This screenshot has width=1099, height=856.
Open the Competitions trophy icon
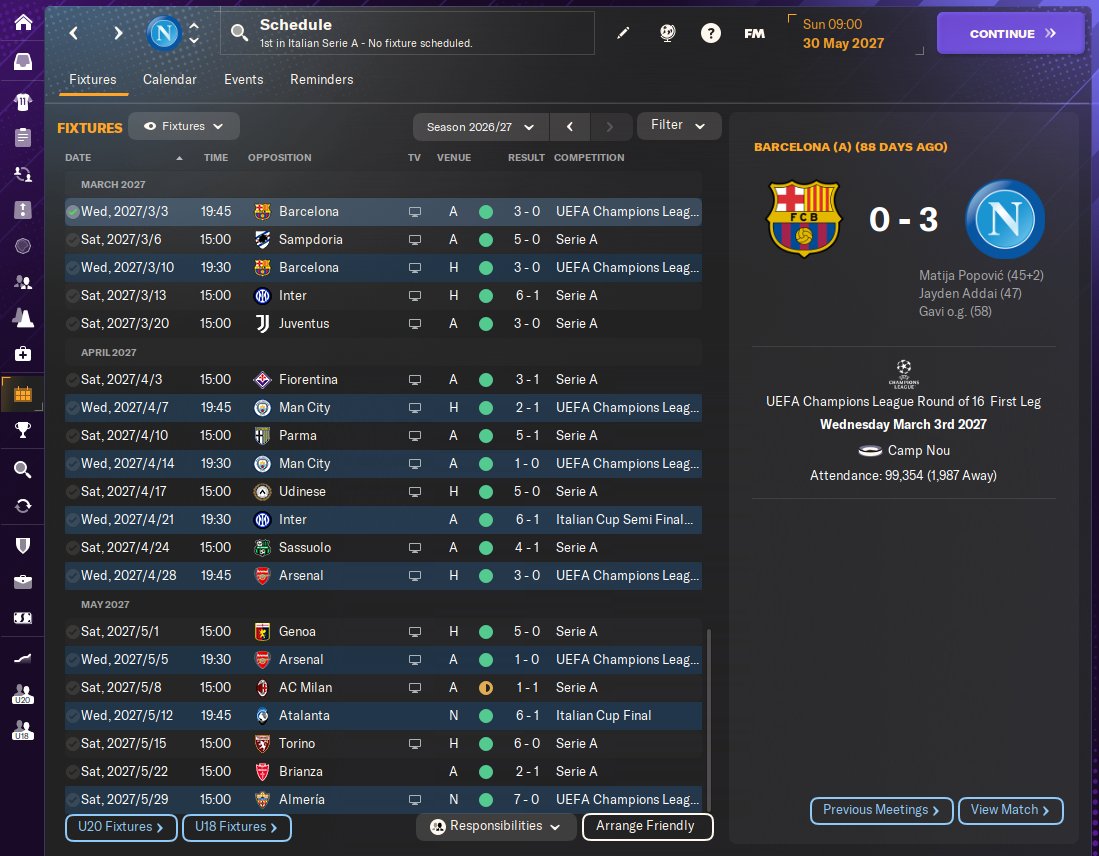[x=22, y=431]
